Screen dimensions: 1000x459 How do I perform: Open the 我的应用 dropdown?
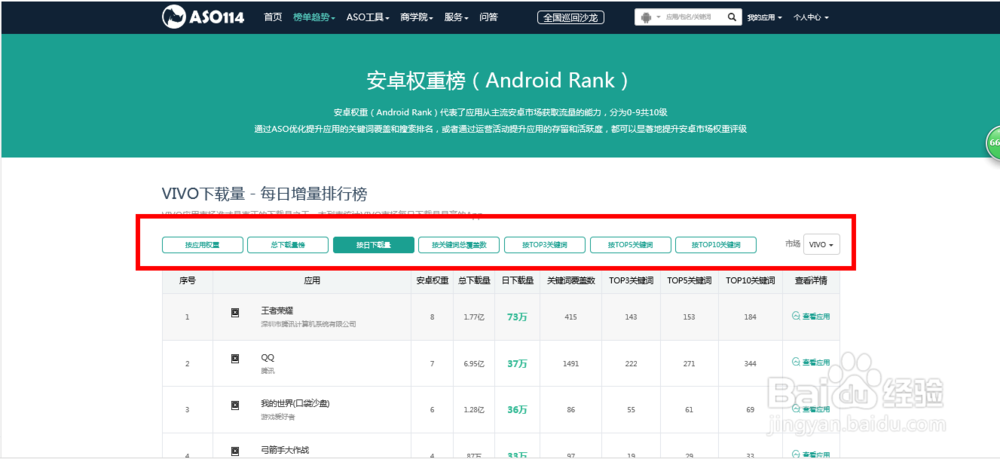coord(765,18)
